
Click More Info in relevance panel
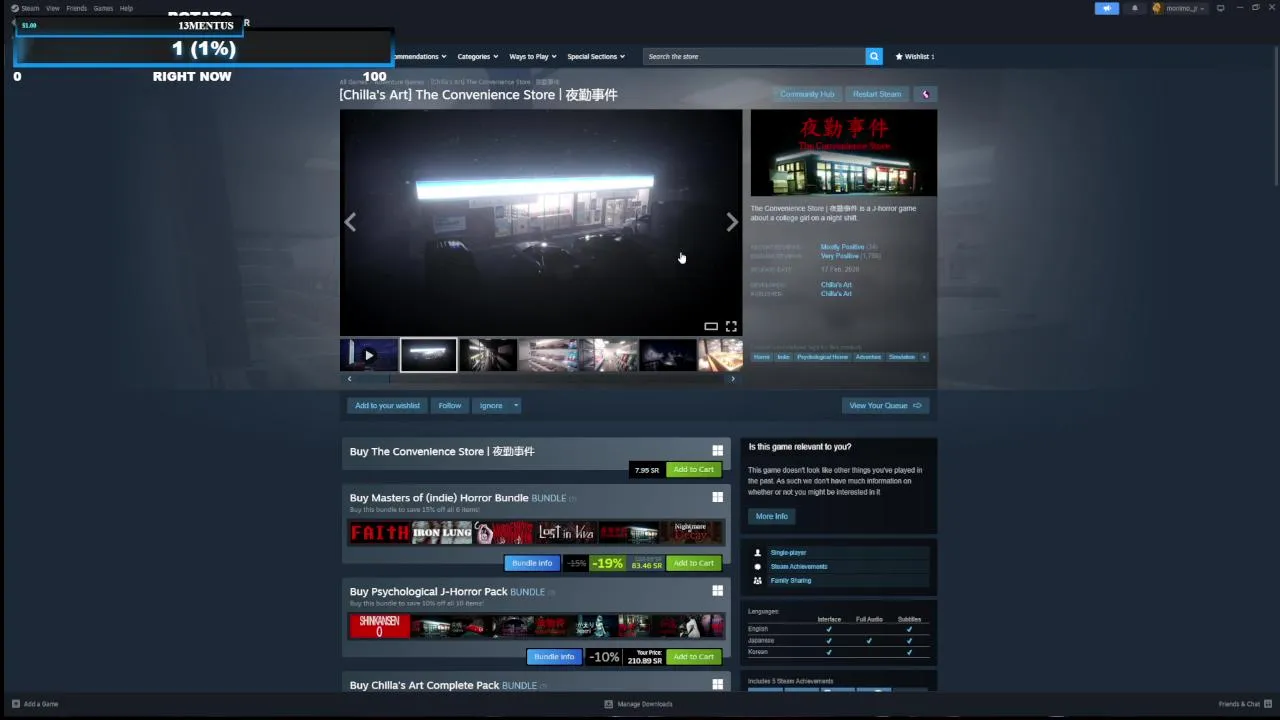tap(772, 516)
